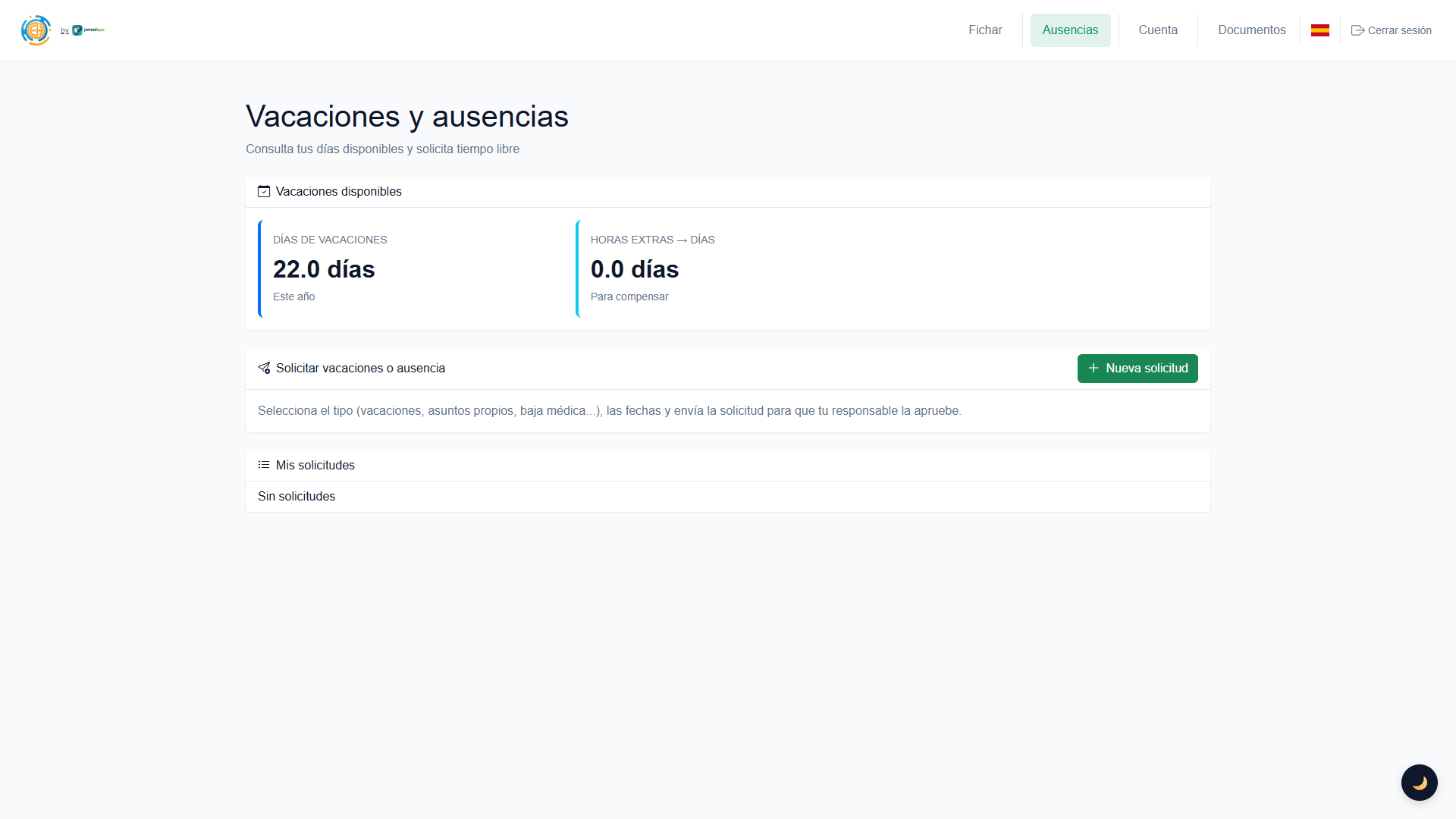Click the calendar icon beside Vacaciones disponibles
Screen dimensions: 1456x819
264,192
